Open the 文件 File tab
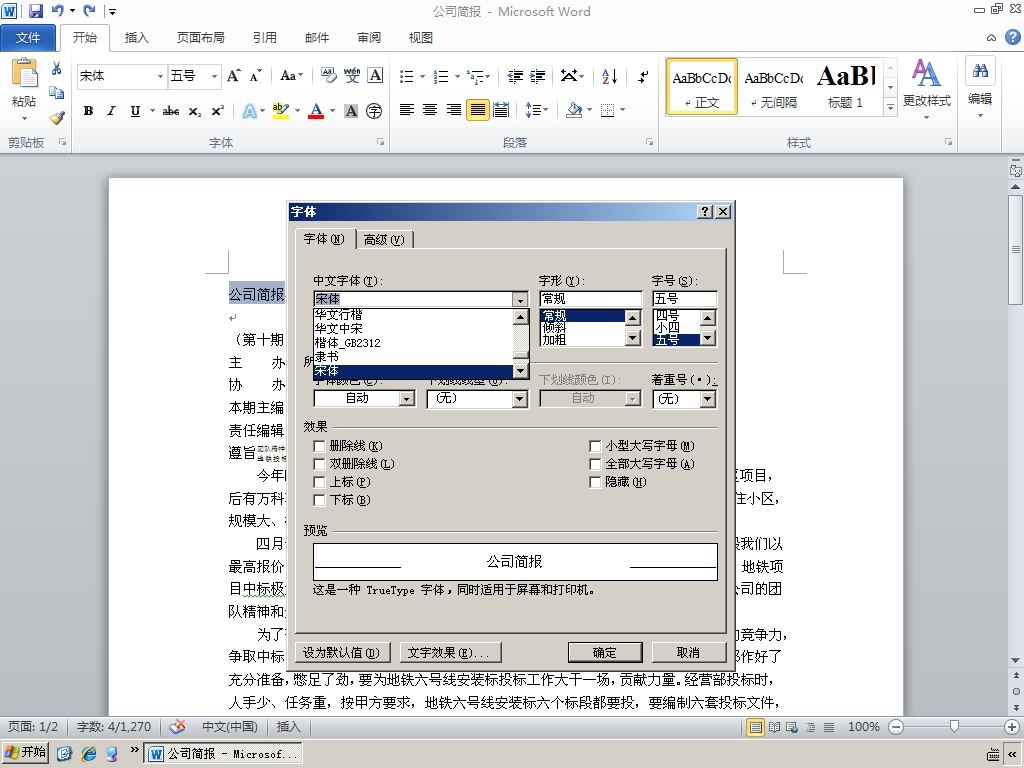The height and width of the screenshot is (768, 1024). (28, 38)
